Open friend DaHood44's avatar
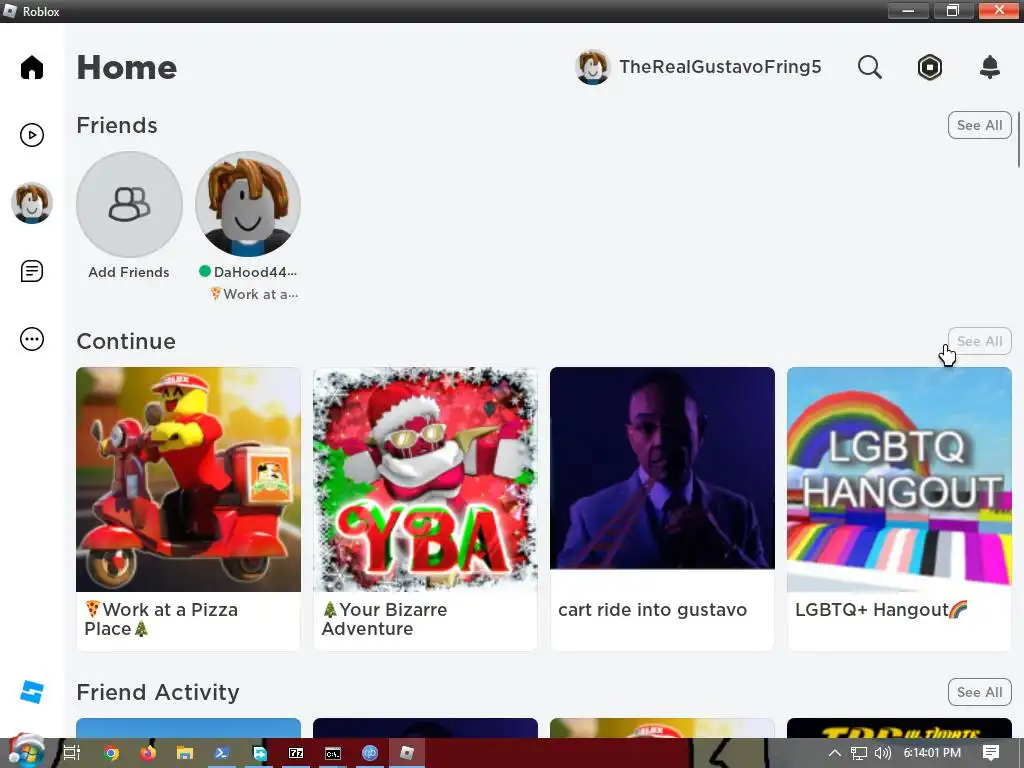The height and width of the screenshot is (768, 1024). pyautogui.click(x=248, y=204)
